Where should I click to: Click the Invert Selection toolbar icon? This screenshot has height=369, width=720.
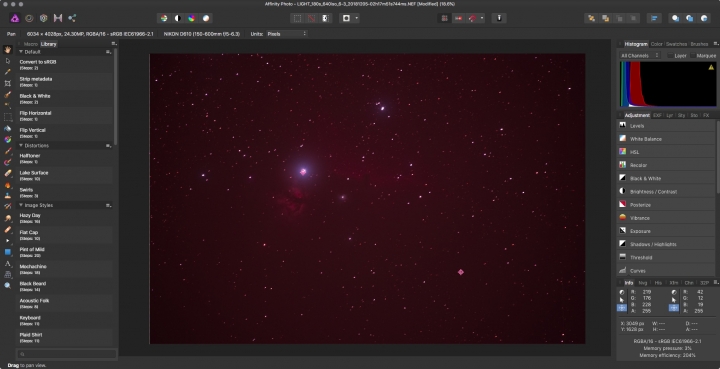[325, 18]
